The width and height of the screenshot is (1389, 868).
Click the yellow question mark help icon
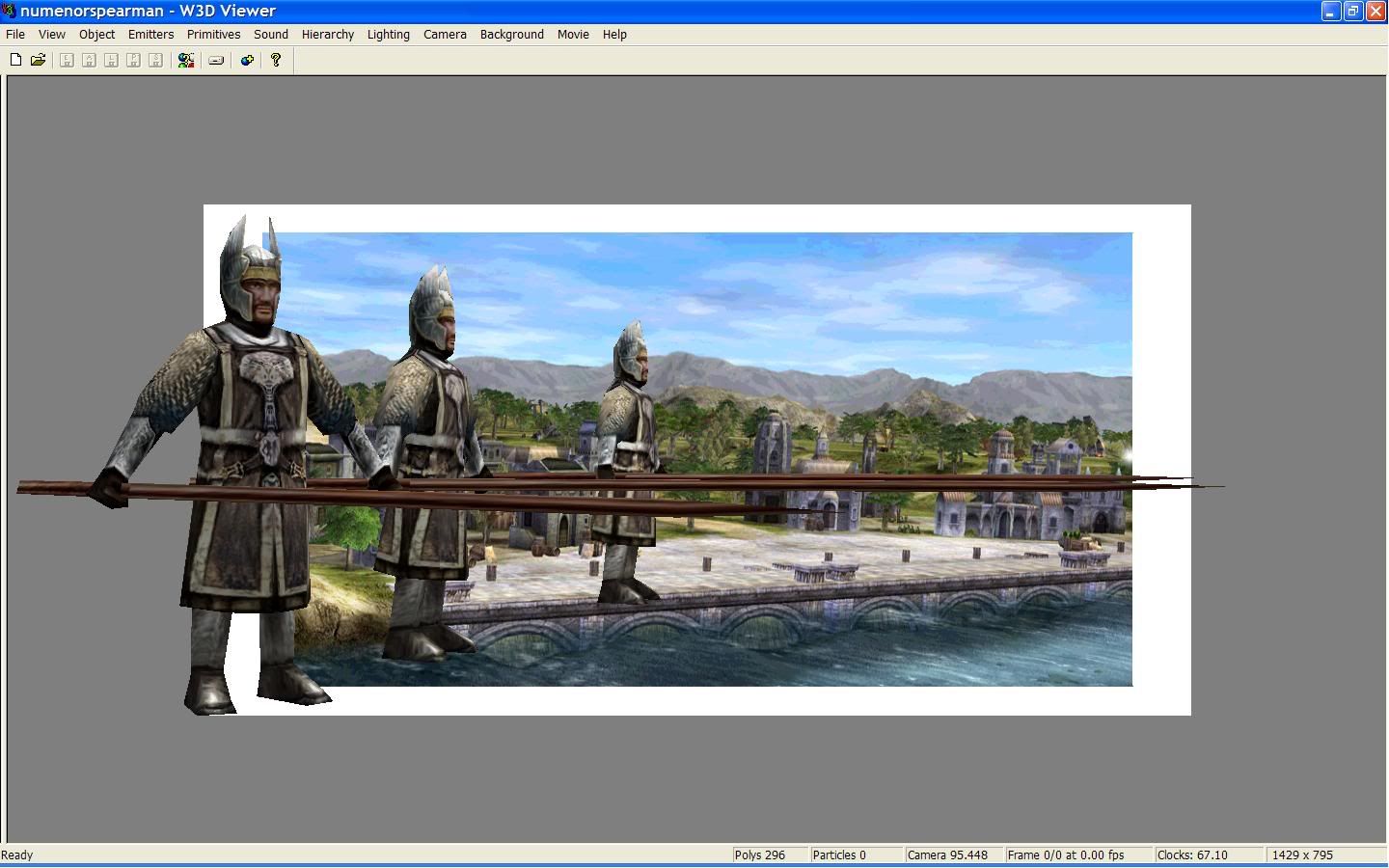[x=276, y=60]
